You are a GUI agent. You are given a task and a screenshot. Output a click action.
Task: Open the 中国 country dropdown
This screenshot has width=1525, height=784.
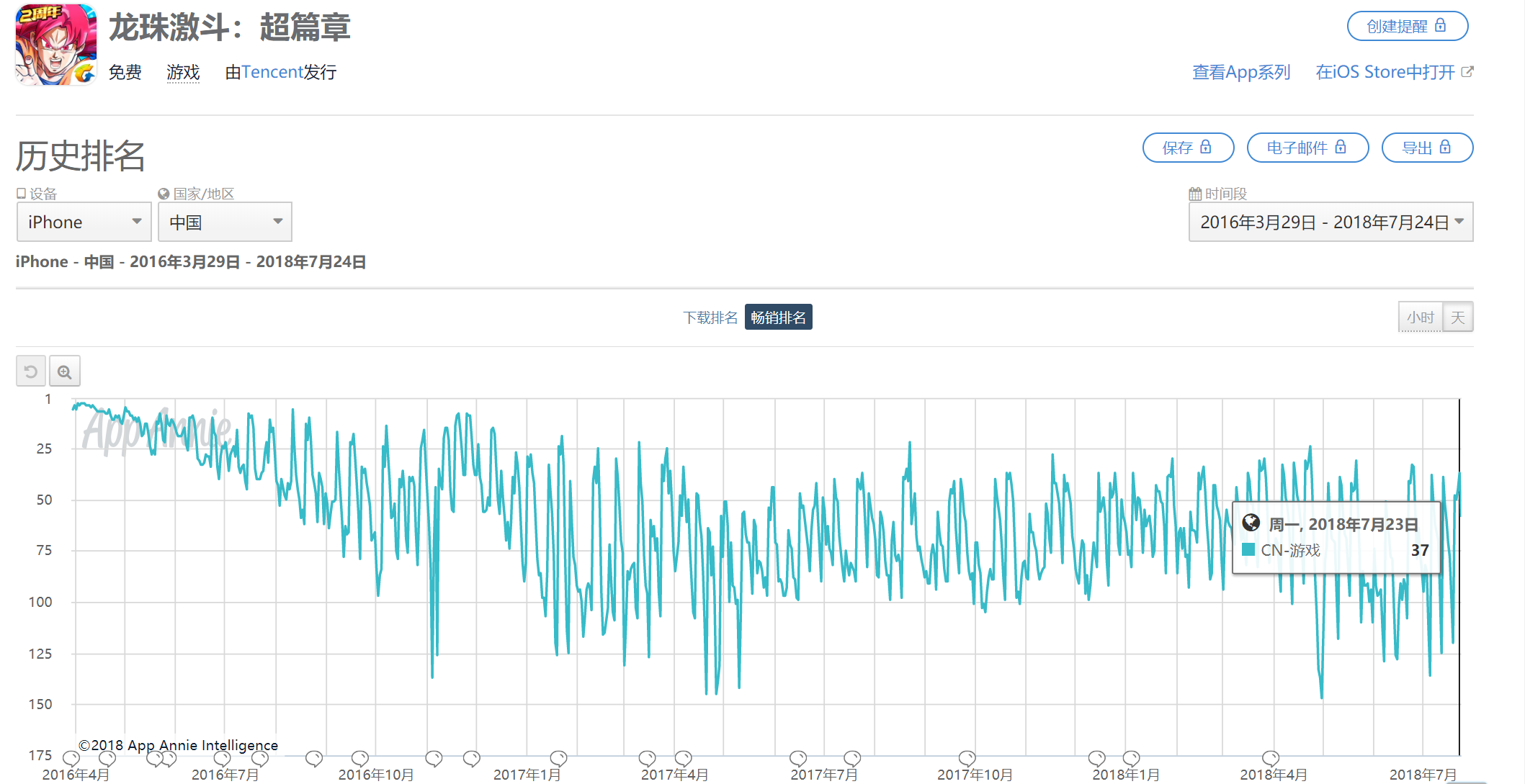click(x=225, y=222)
